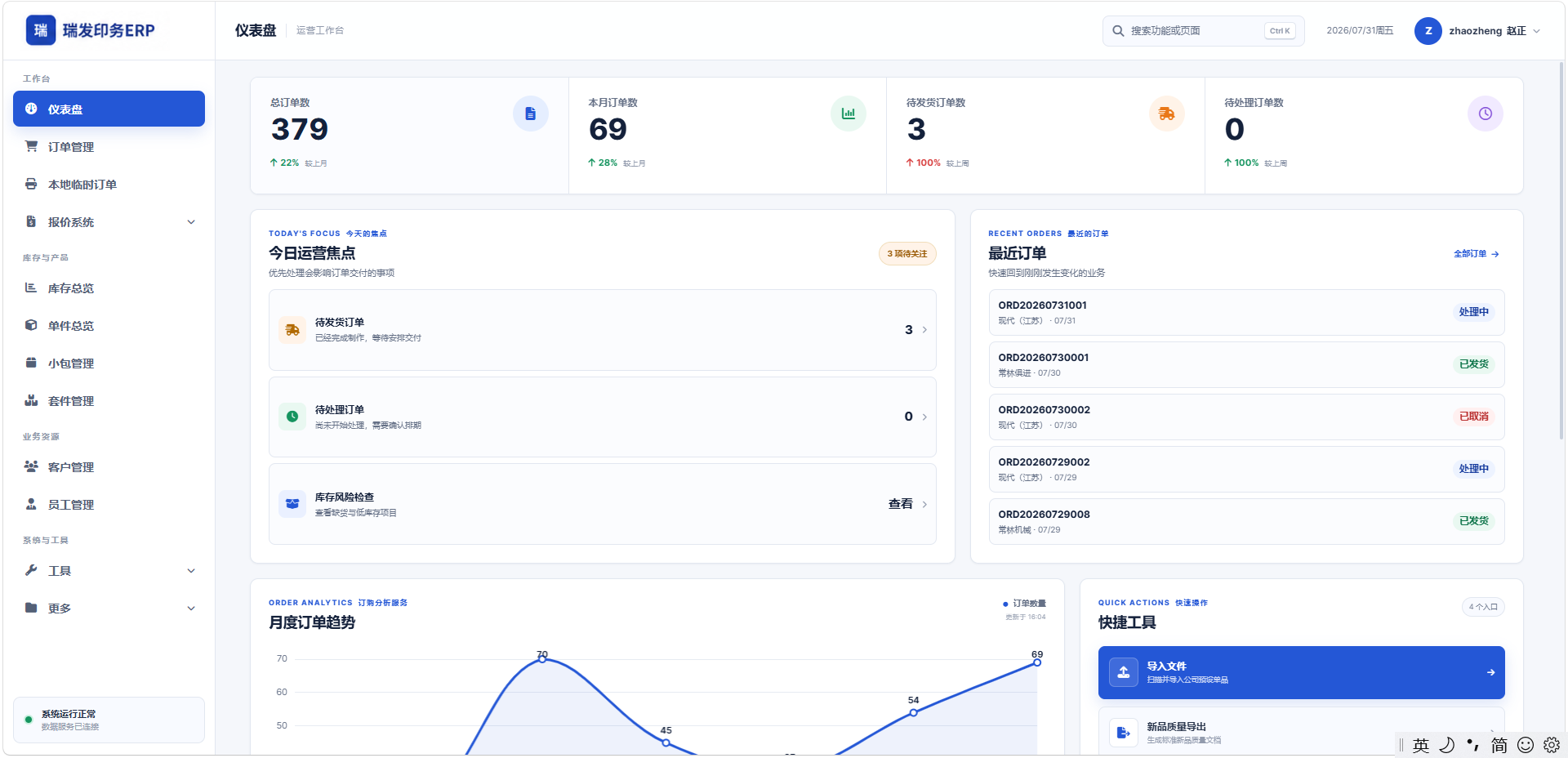Toggle IME 英 language mode indicator
The height and width of the screenshot is (758, 1568).
1421,745
